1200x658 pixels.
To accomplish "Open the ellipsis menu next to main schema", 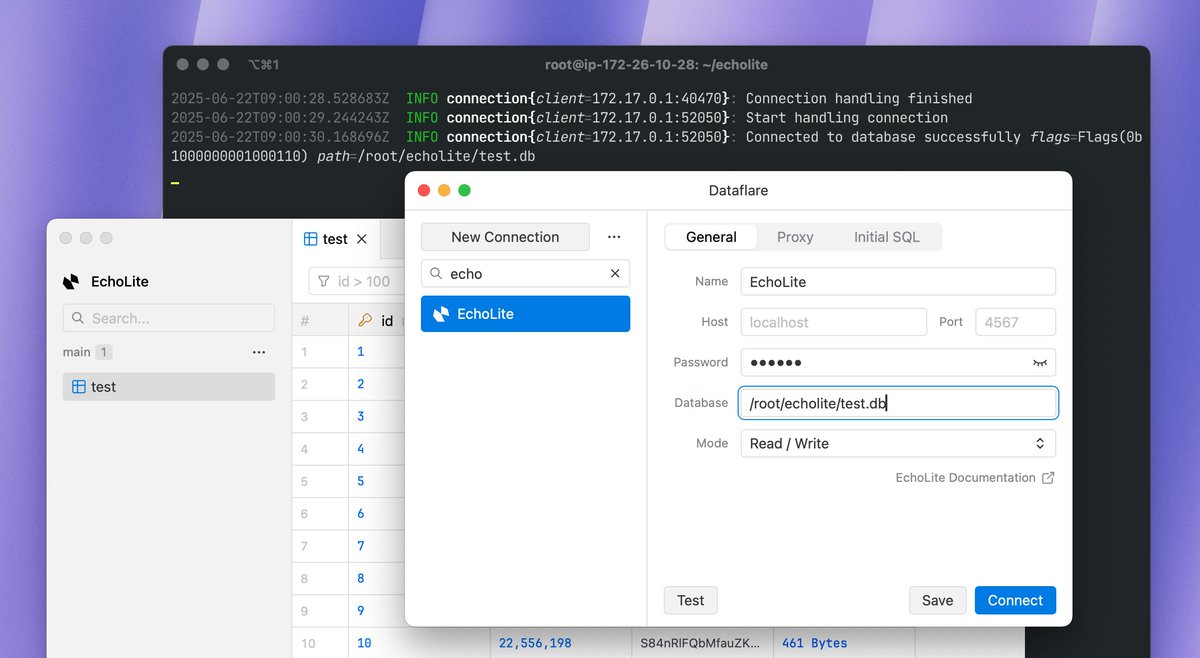I will coord(259,352).
